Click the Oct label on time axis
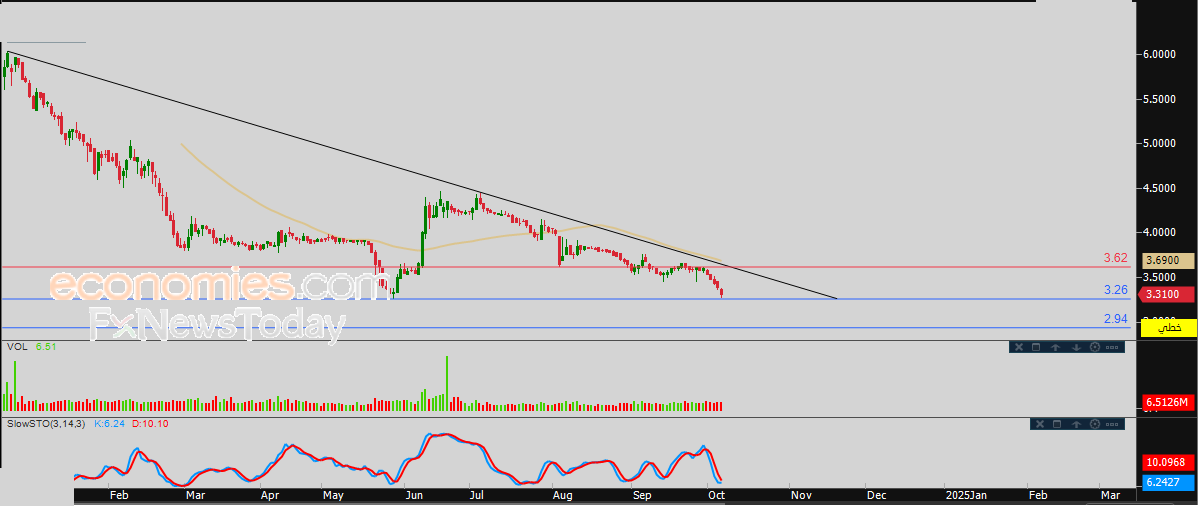 click(x=717, y=496)
